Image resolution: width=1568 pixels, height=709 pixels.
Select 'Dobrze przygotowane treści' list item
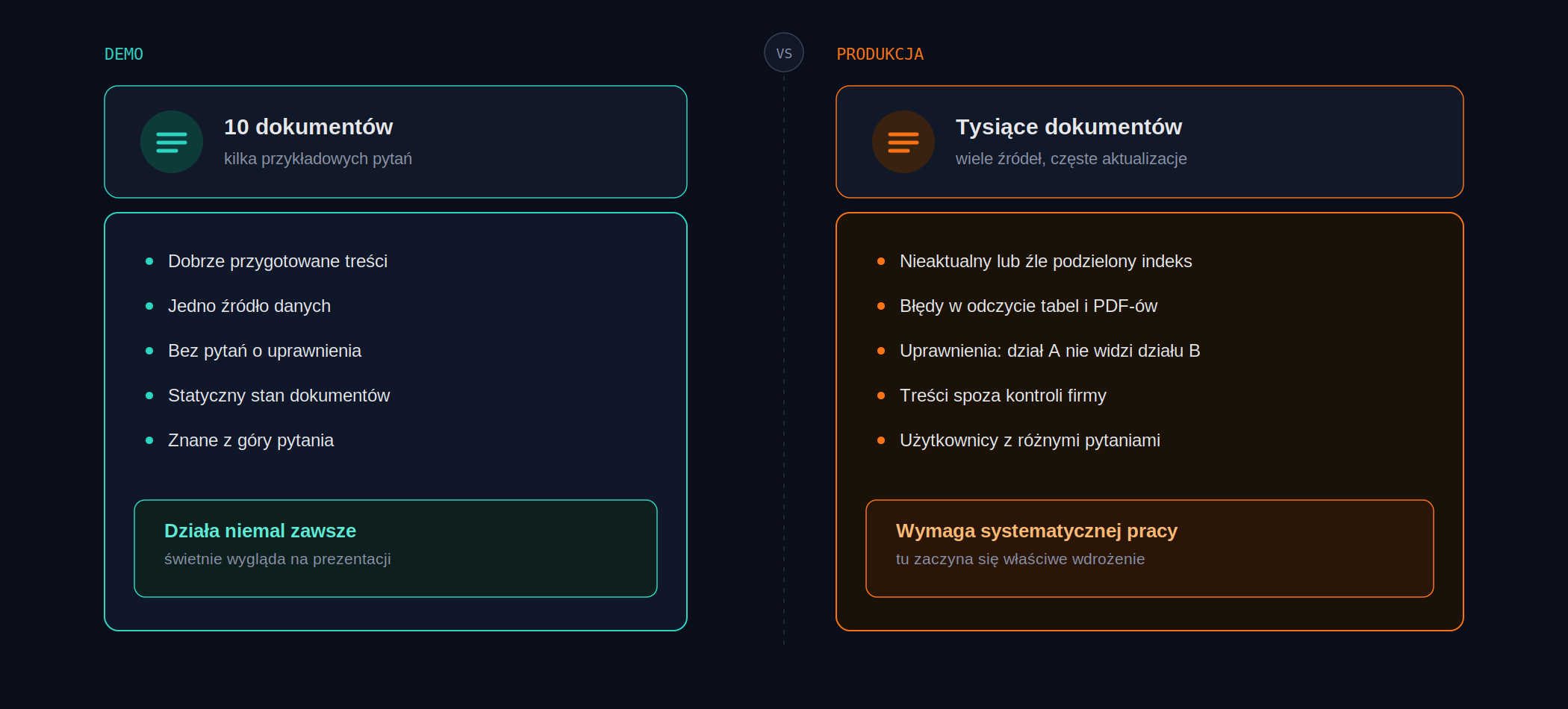click(x=278, y=261)
